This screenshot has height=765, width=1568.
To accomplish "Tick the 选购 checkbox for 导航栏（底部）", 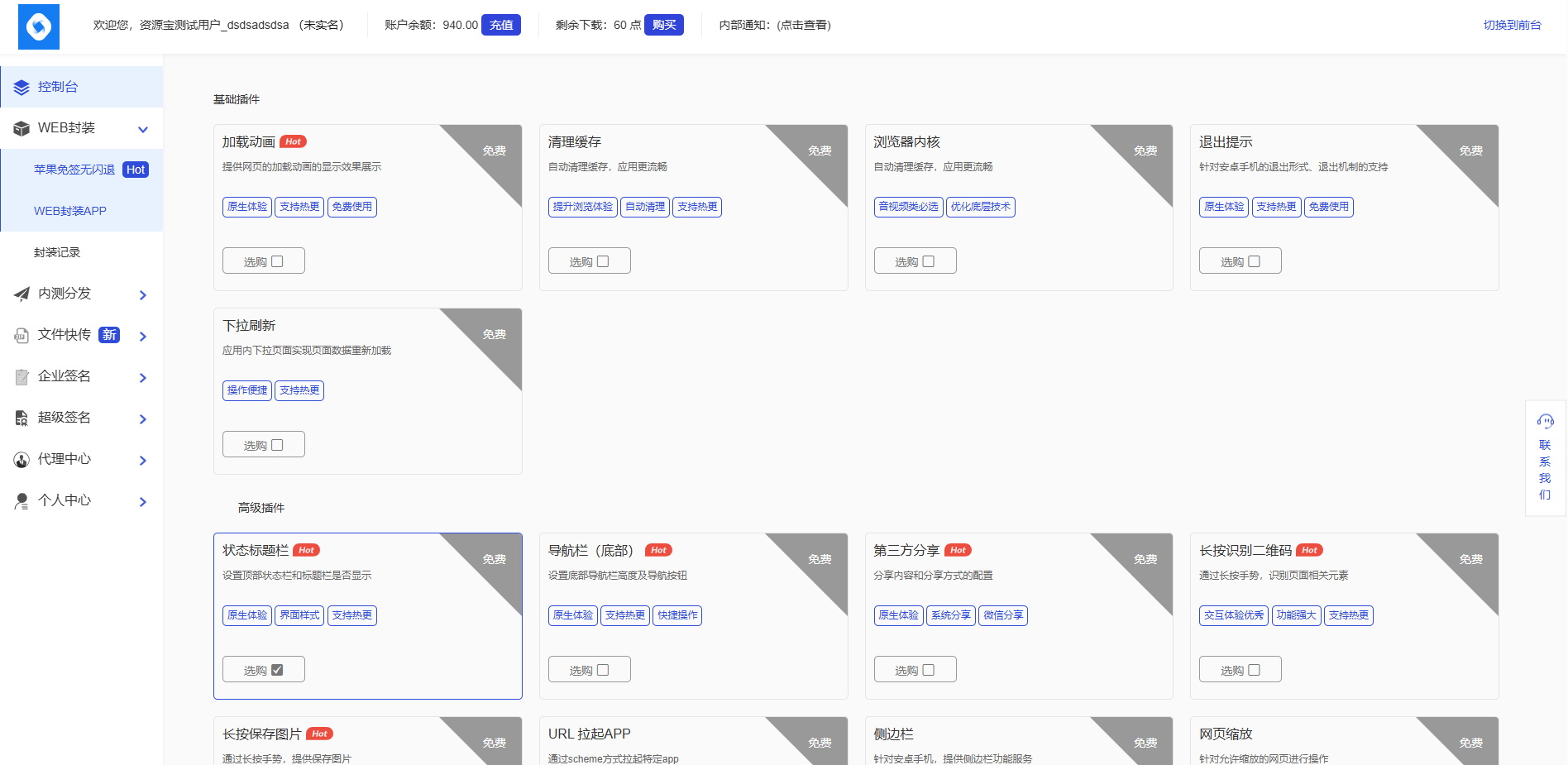I will pos(603,670).
